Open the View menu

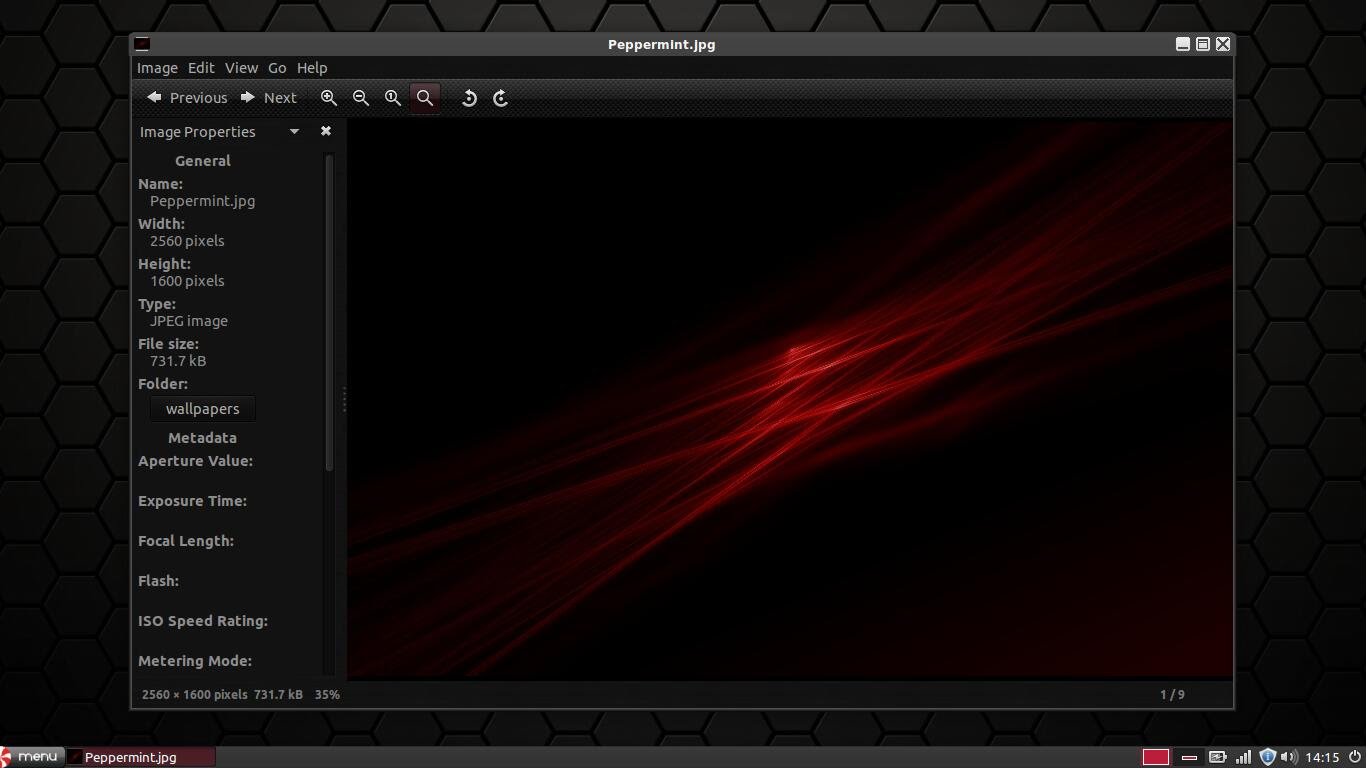tap(241, 68)
